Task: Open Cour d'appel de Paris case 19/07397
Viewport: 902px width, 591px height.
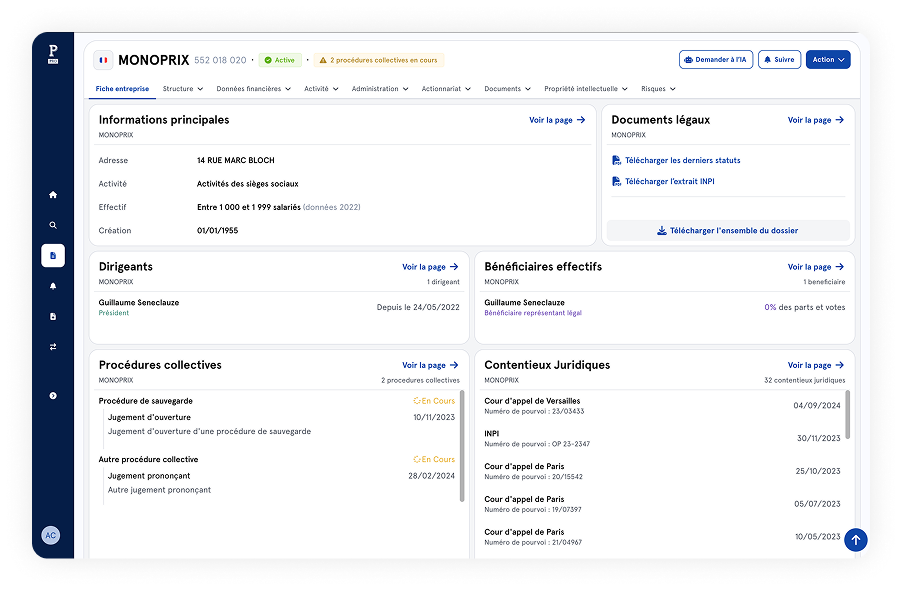Action: [662, 504]
